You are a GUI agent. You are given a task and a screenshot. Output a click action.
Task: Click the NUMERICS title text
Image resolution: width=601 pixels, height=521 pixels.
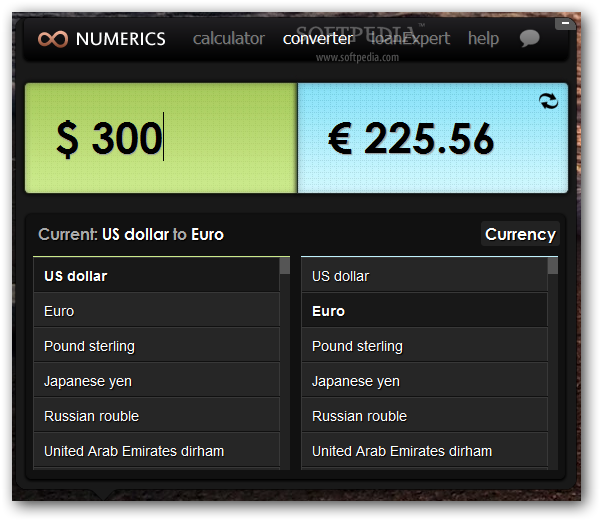pos(121,39)
